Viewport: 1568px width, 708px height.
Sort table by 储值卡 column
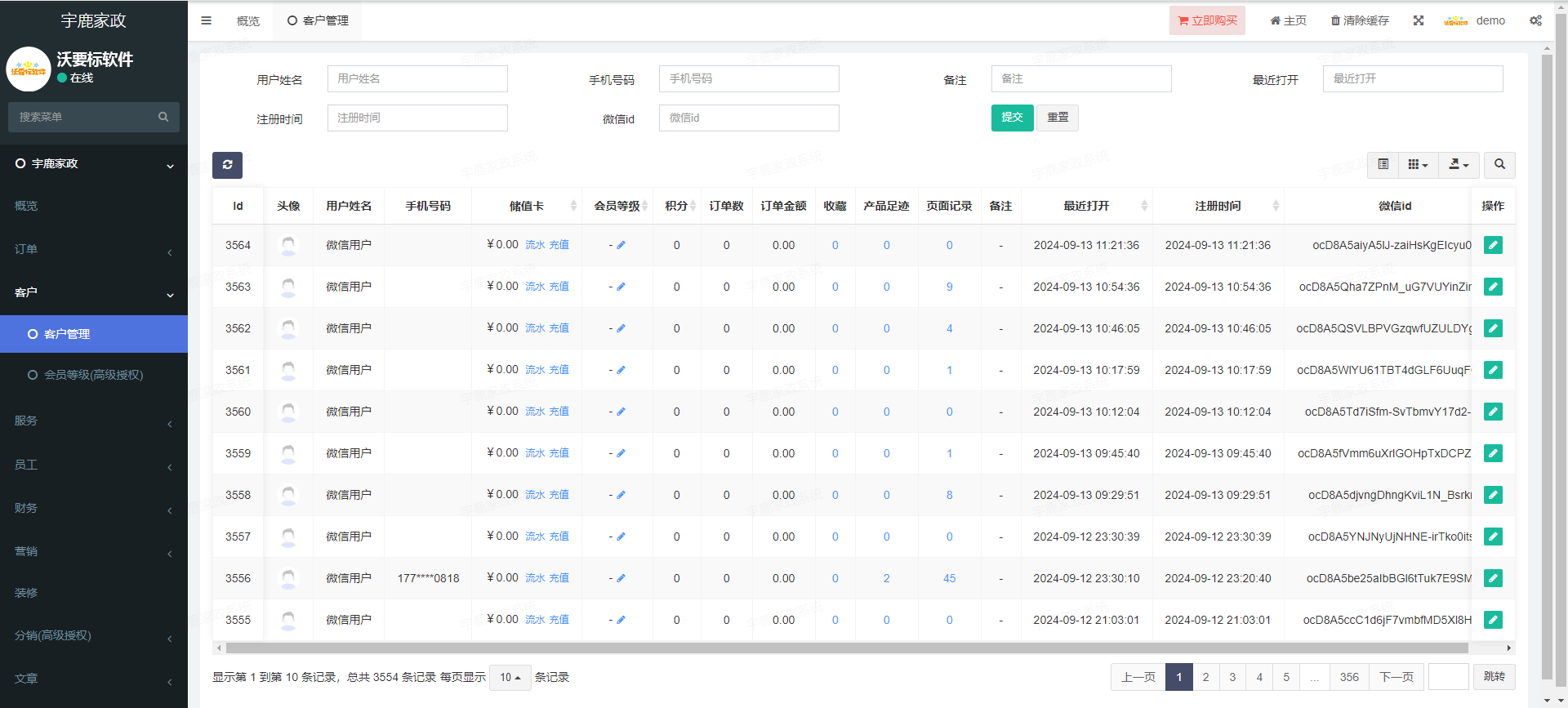coord(527,206)
